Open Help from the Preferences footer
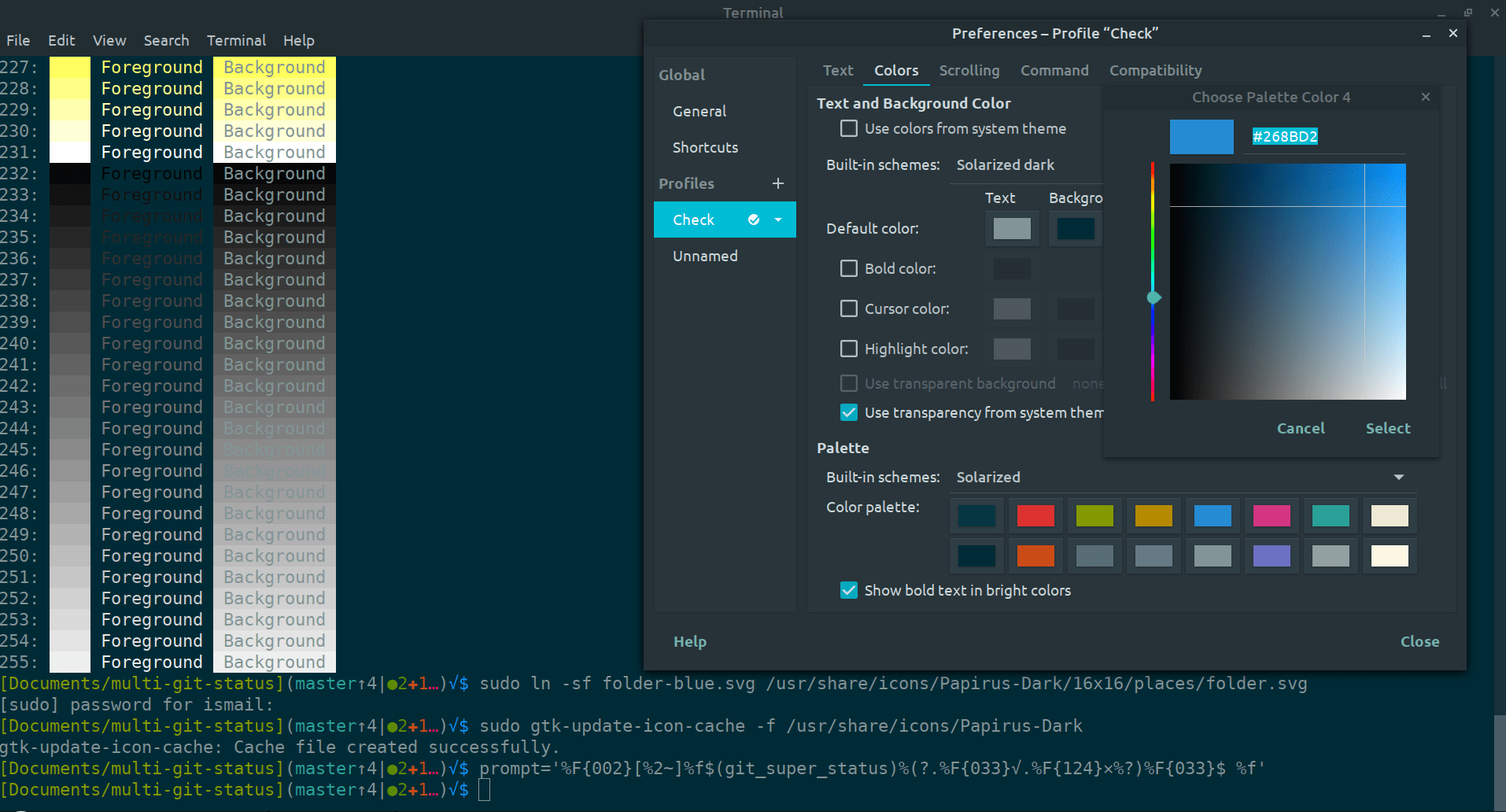 (x=689, y=641)
